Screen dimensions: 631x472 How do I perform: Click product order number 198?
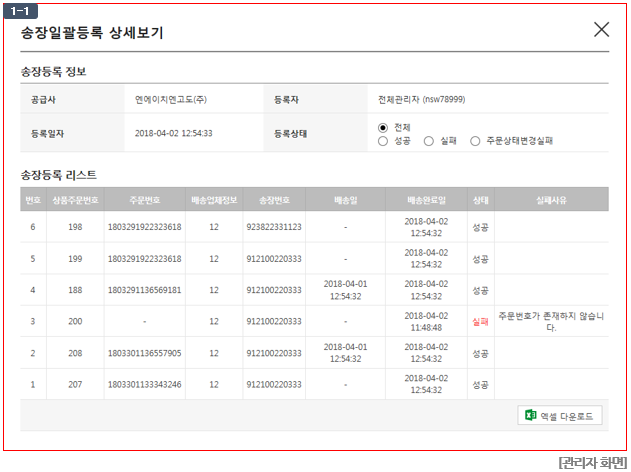click(75, 227)
